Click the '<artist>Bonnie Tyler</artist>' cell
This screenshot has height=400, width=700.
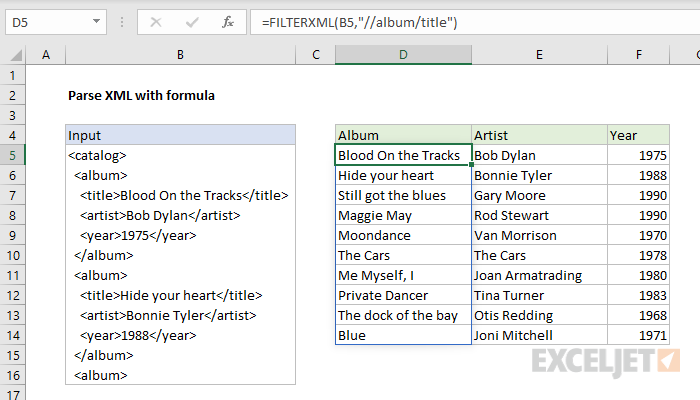pos(180,315)
